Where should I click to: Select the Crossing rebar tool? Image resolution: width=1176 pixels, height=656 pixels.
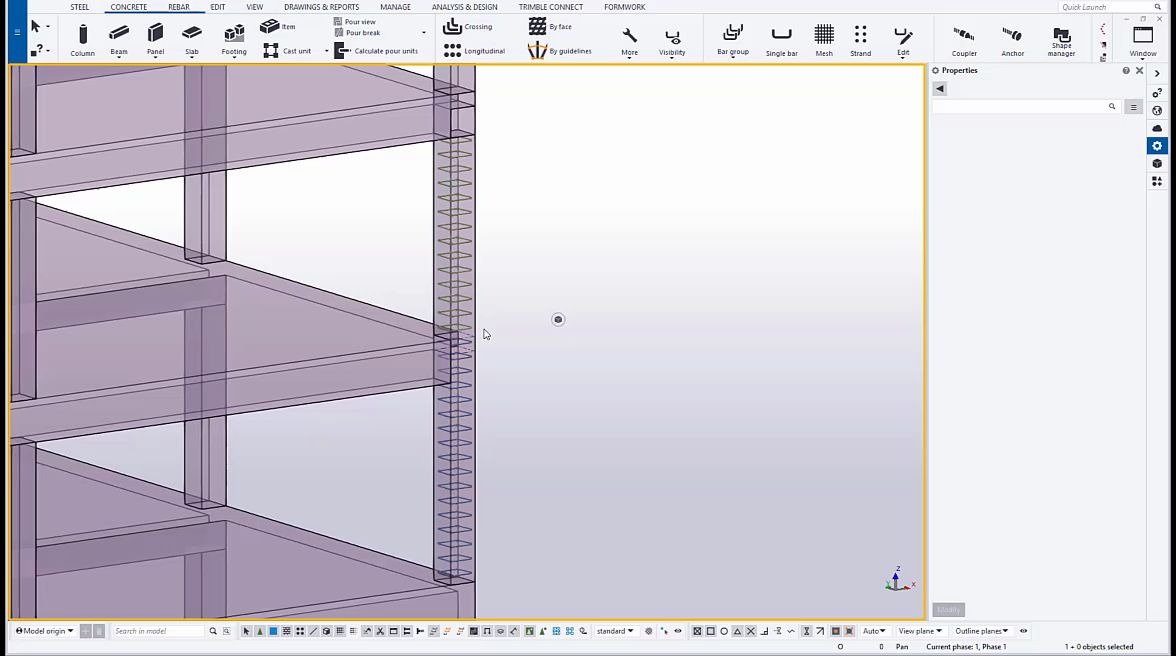pos(467,26)
